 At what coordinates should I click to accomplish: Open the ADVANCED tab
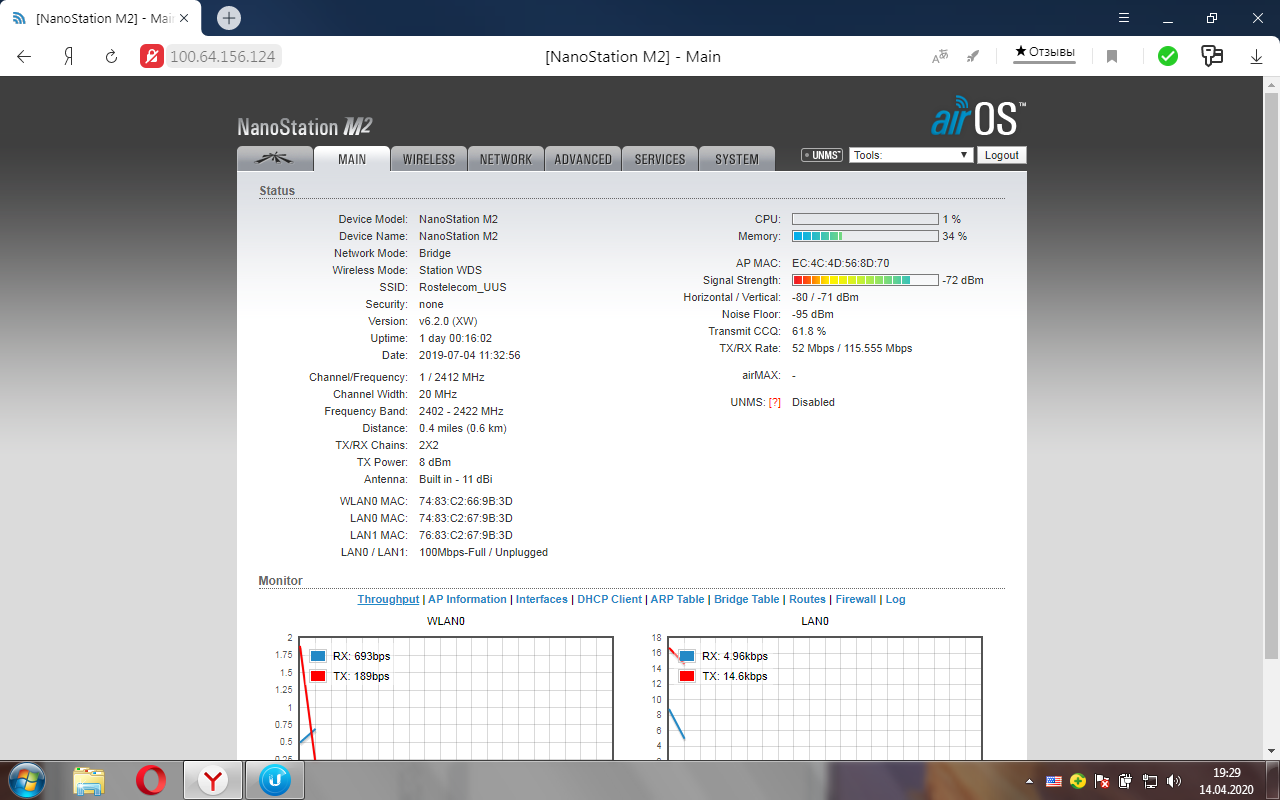coord(583,159)
